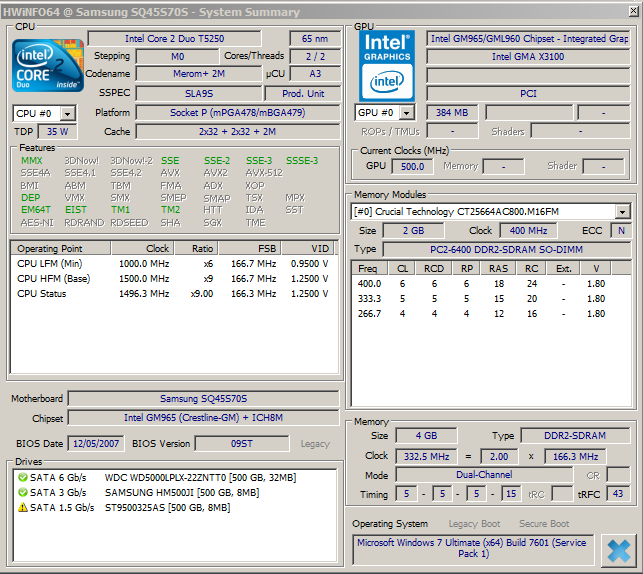Click the Clock column header in operating points
This screenshot has width=643, height=574.
(x=143, y=248)
